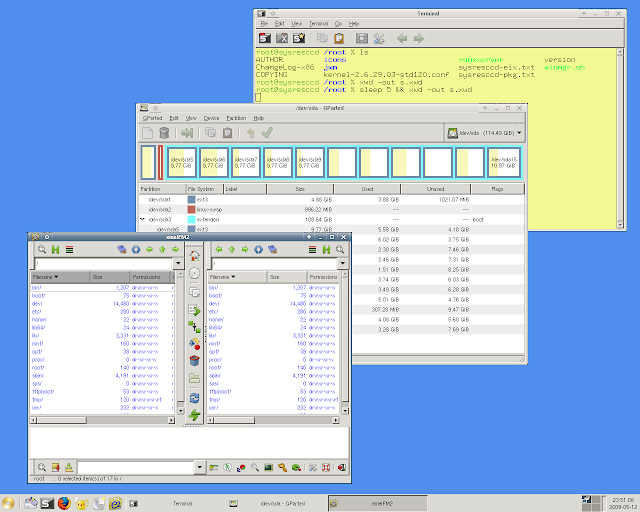This screenshot has width=640, height=512.
Task: Collapse the /dev/sda3 extended partition row
Action: [142, 219]
